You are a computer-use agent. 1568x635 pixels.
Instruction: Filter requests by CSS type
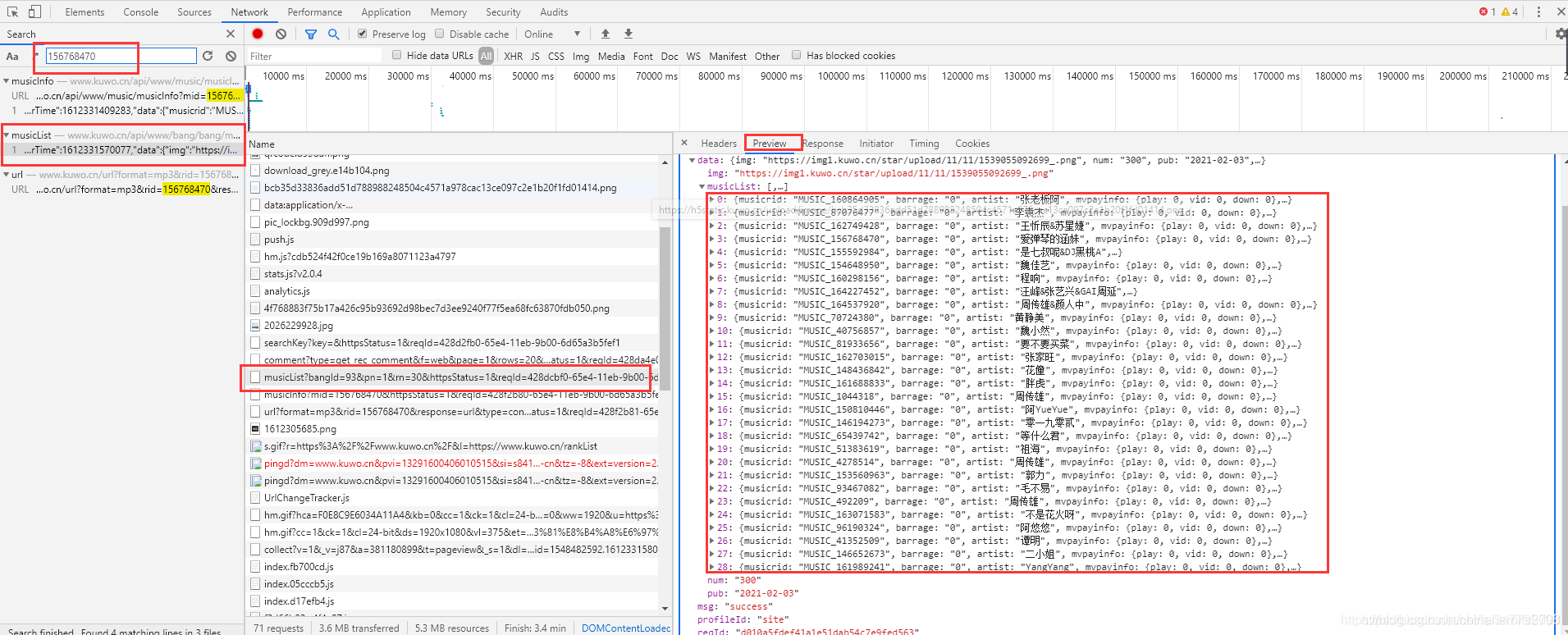pyautogui.click(x=555, y=56)
